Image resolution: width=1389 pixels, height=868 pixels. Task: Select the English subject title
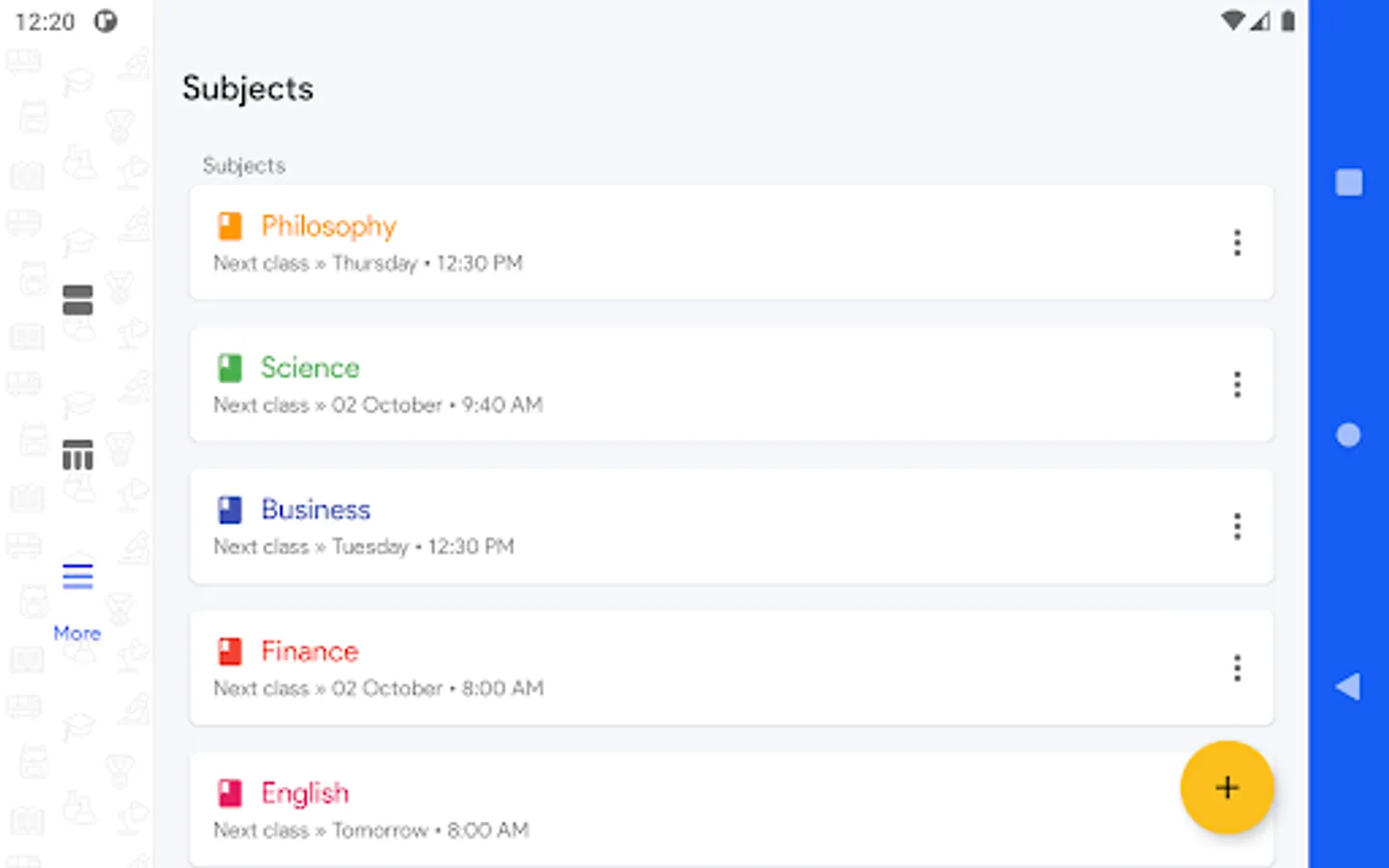click(x=305, y=793)
